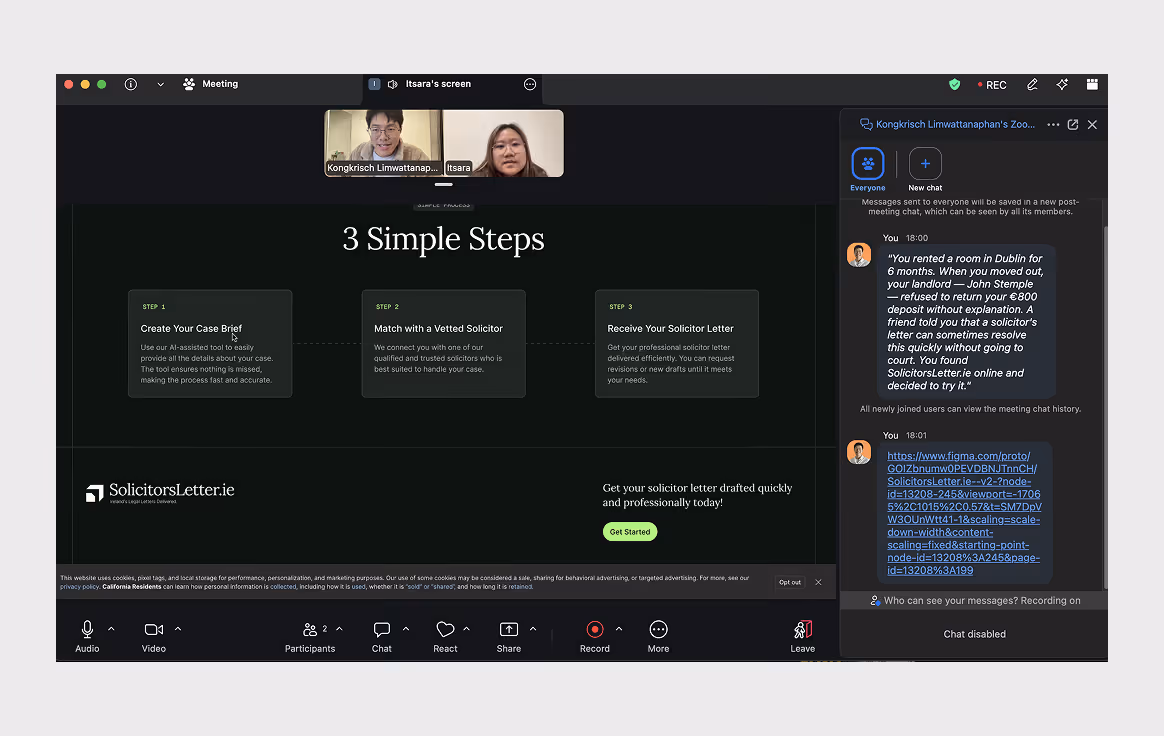Click the 18:00 message avatar in chat

pos(859,255)
